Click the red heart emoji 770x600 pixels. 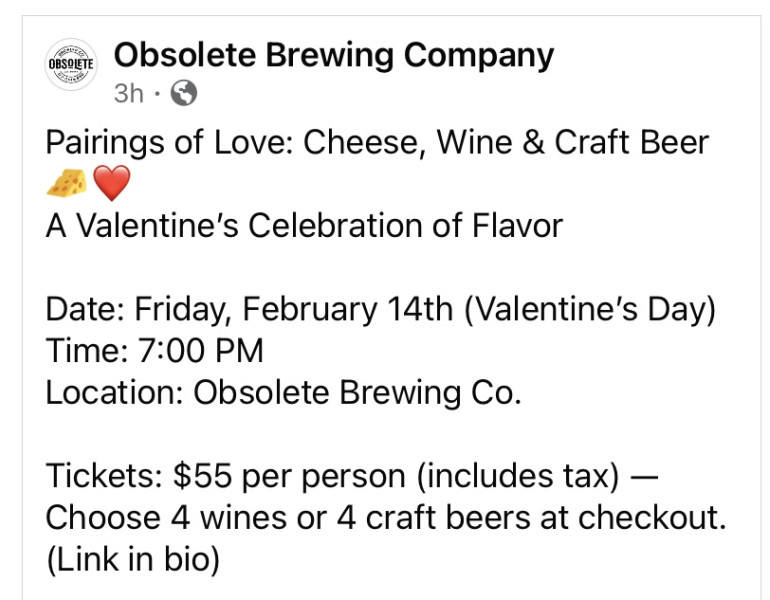click(111, 183)
